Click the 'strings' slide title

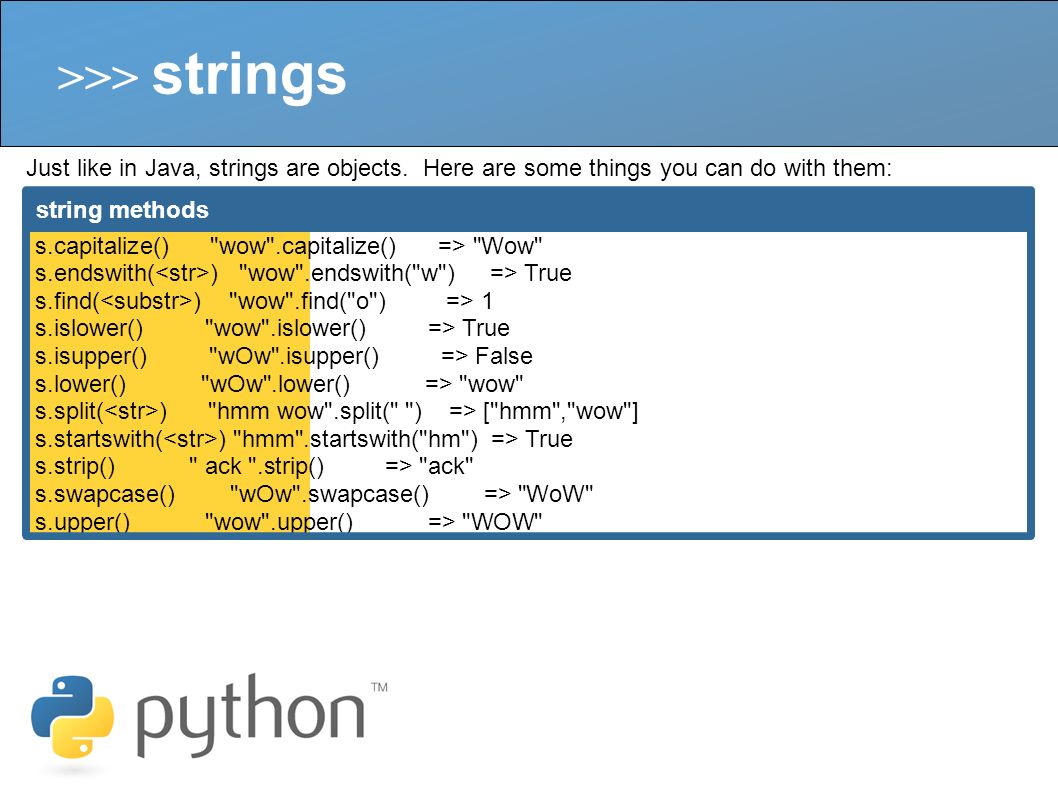[x=249, y=76]
